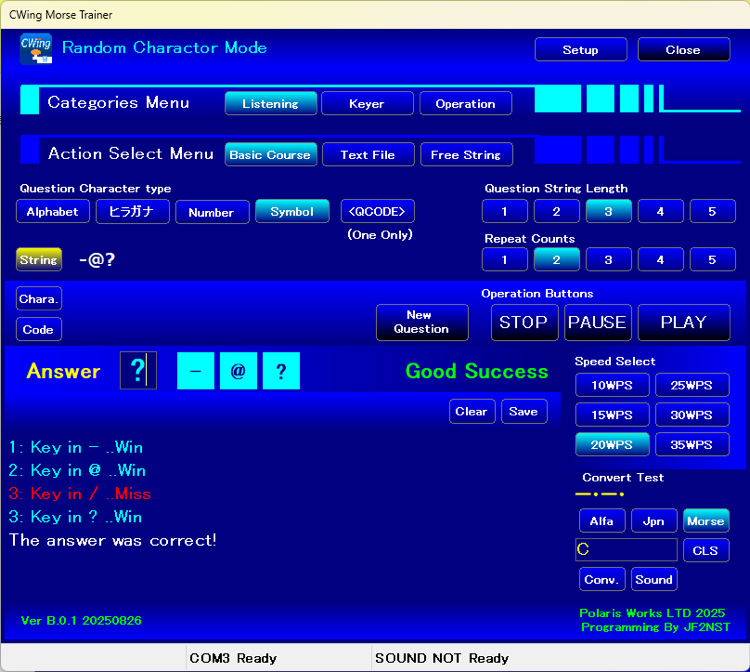The width and height of the screenshot is (750, 672).
Task: Play Morse with the Sound button
Action: click(x=654, y=580)
